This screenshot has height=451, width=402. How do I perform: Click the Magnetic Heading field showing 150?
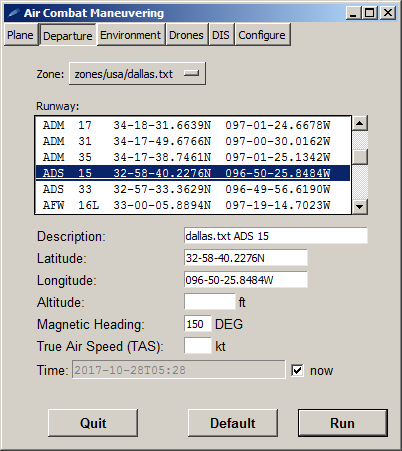pos(198,324)
